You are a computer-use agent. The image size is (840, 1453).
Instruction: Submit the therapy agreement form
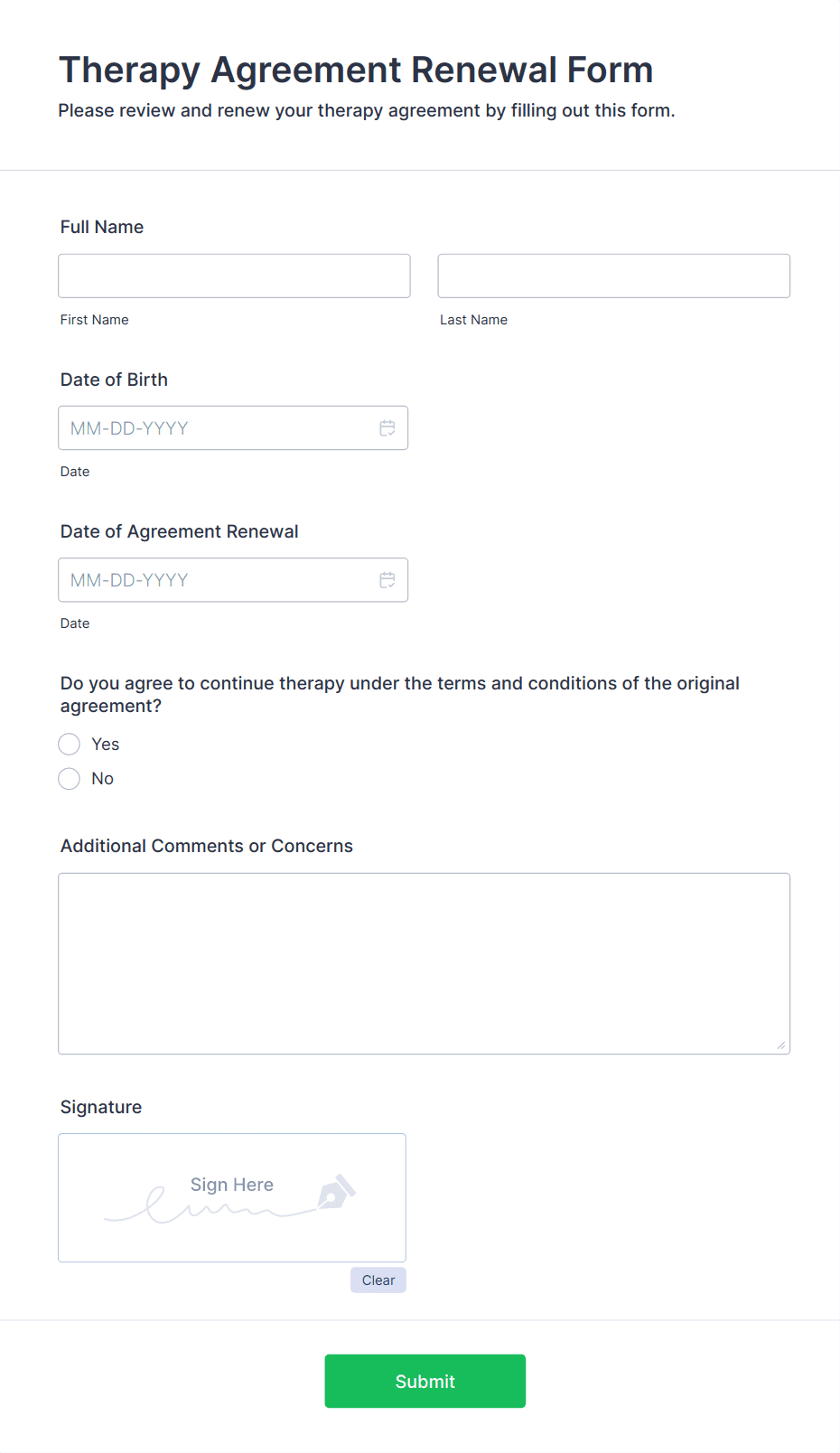point(425,1381)
